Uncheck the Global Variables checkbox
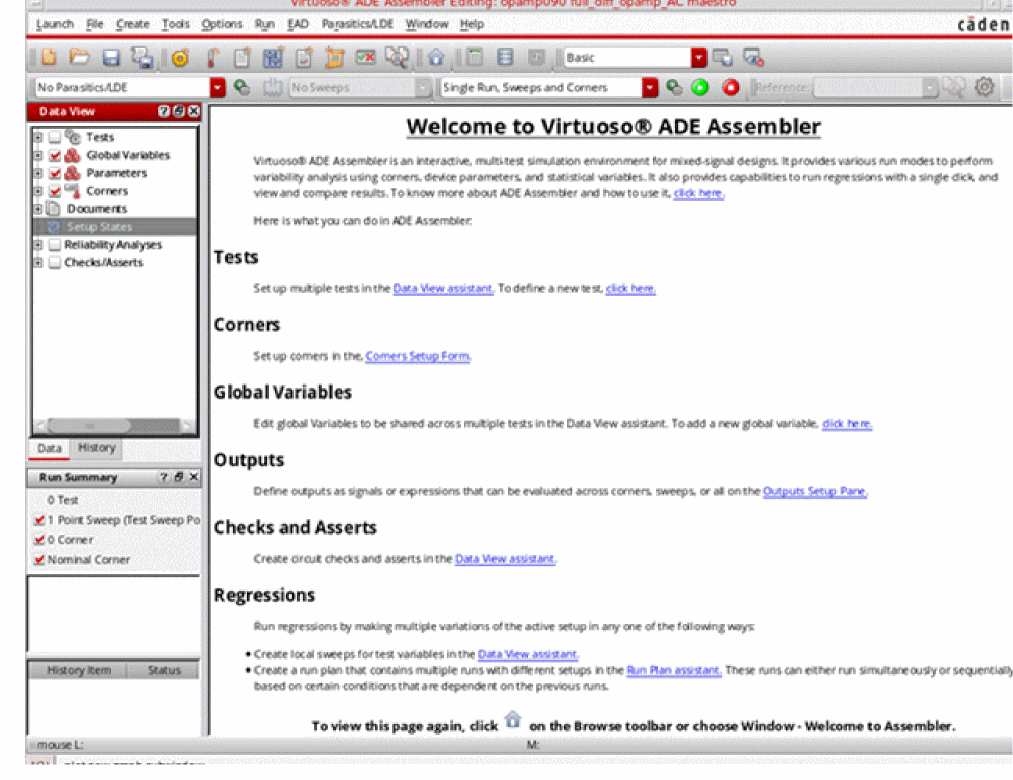This screenshot has width=1013, height=780. pos(55,155)
